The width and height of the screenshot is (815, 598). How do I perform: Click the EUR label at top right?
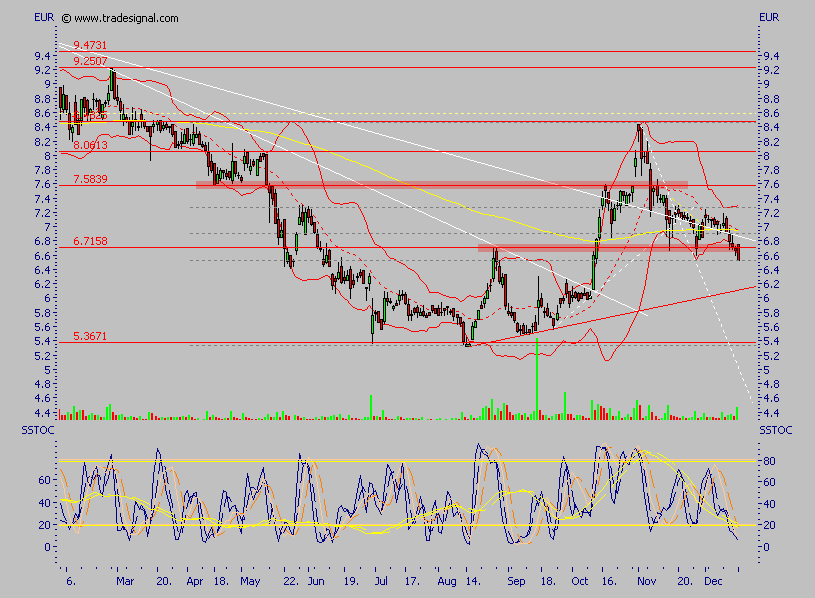pos(769,18)
